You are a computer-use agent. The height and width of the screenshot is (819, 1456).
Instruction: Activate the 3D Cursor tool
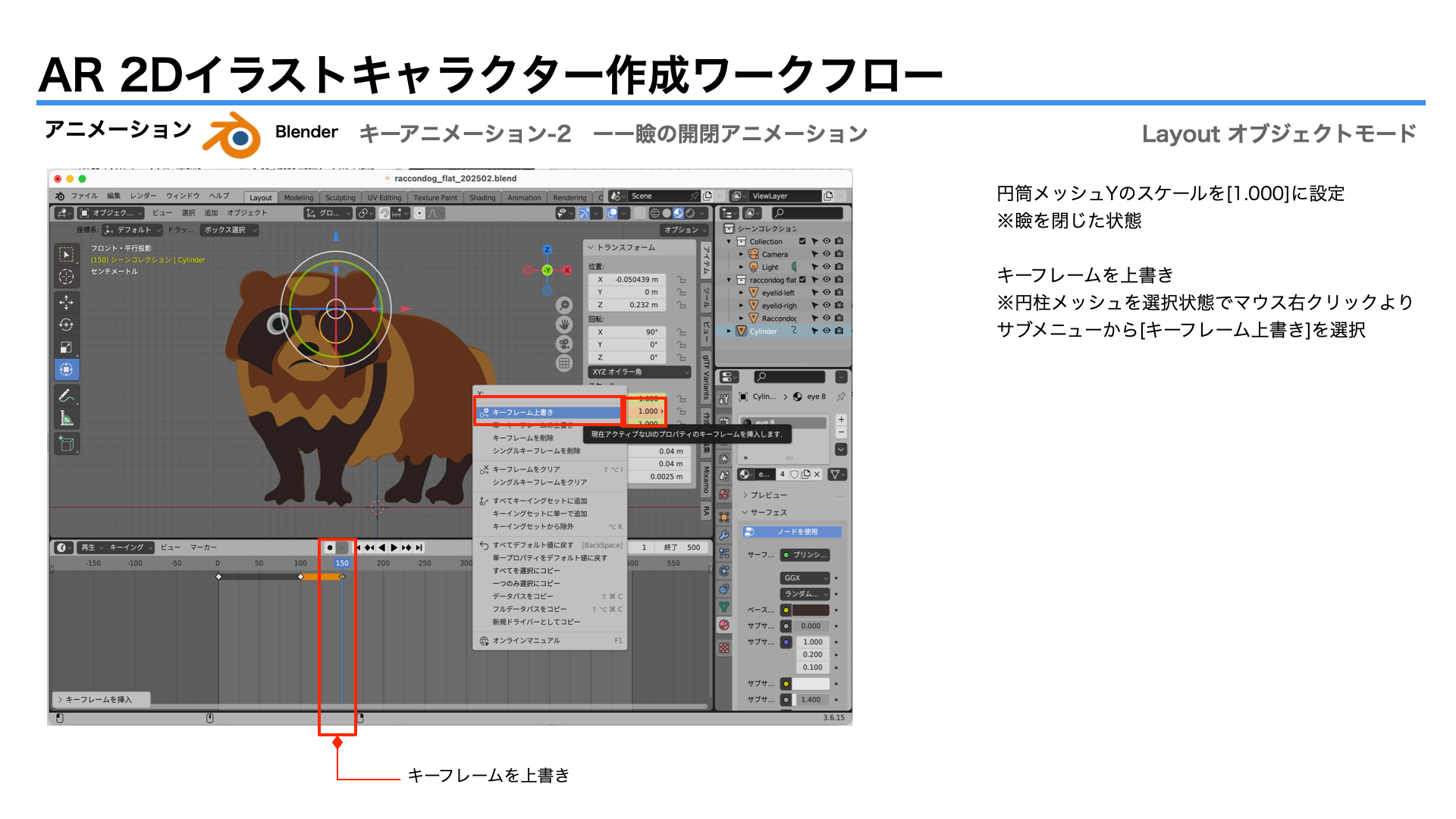tap(67, 277)
